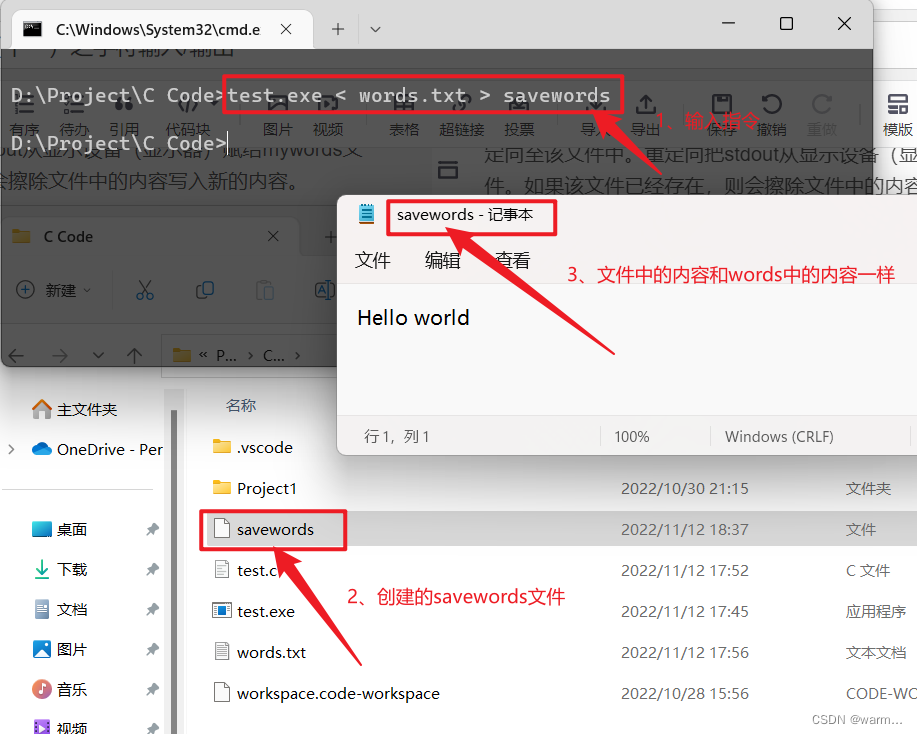The width and height of the screenshot is (917, 734).
Task: Click the Rename icon in Explorer toolbar
Action: pos(325,290)
